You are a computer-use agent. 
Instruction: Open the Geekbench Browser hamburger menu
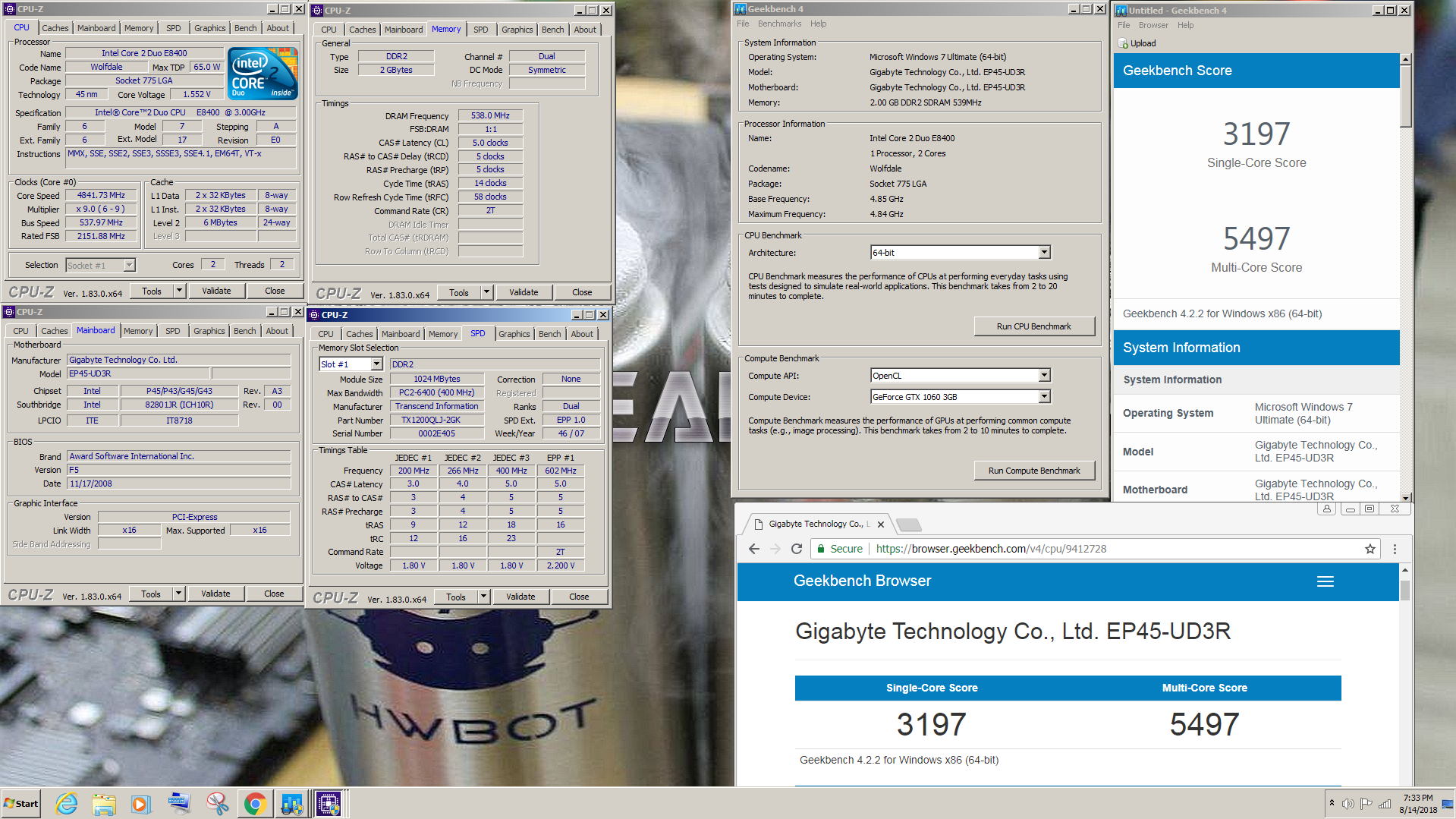[1325, 581]
